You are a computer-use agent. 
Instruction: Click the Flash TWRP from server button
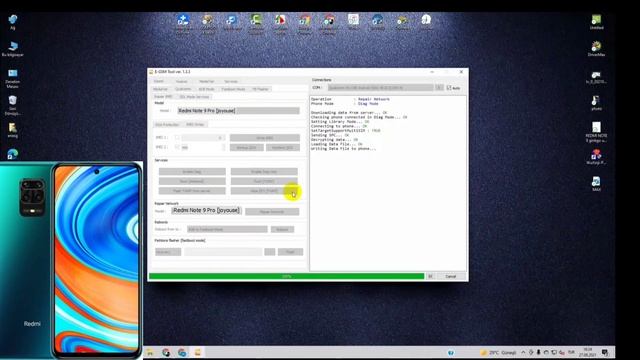tap(192, 191)
